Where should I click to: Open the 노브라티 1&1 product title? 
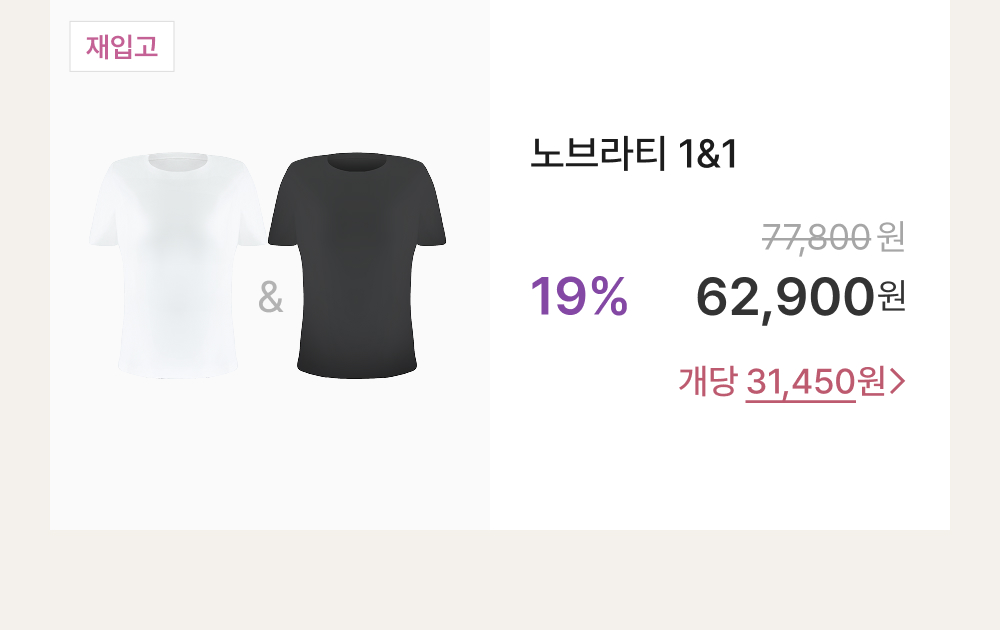tap(634, 154)
